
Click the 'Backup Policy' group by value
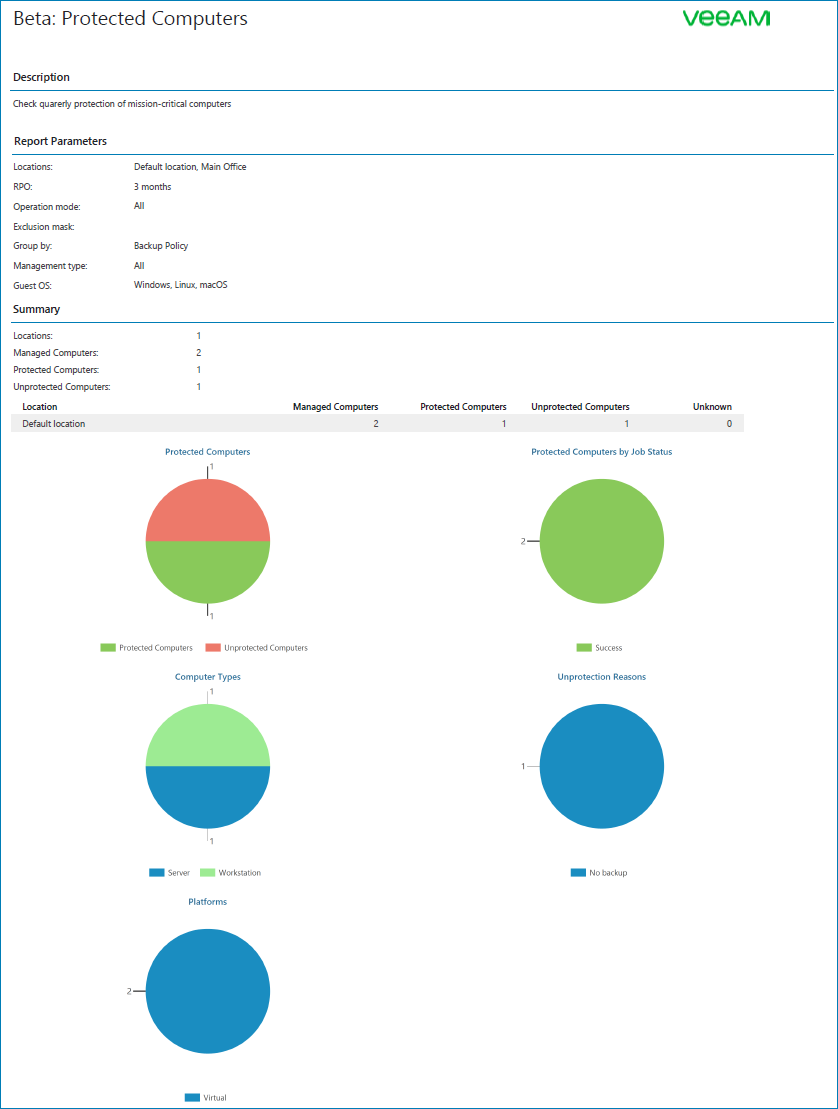(161, 246)
